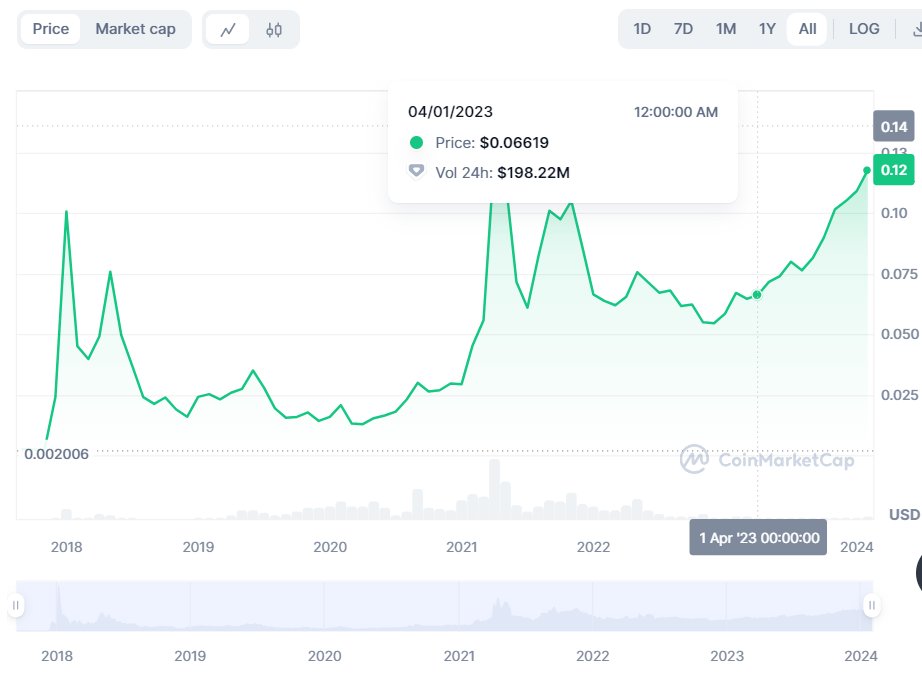Switch to the line chart view icon
The width and height of the screenshot is (922, 689).
[x=228, y=29]
